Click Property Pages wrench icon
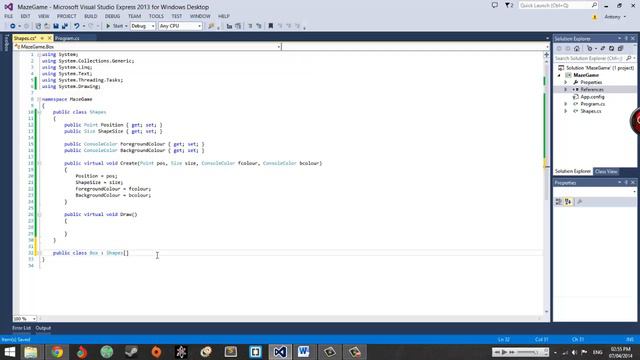The height and width of the screenshot is (360, 640). tap(579, 202)
